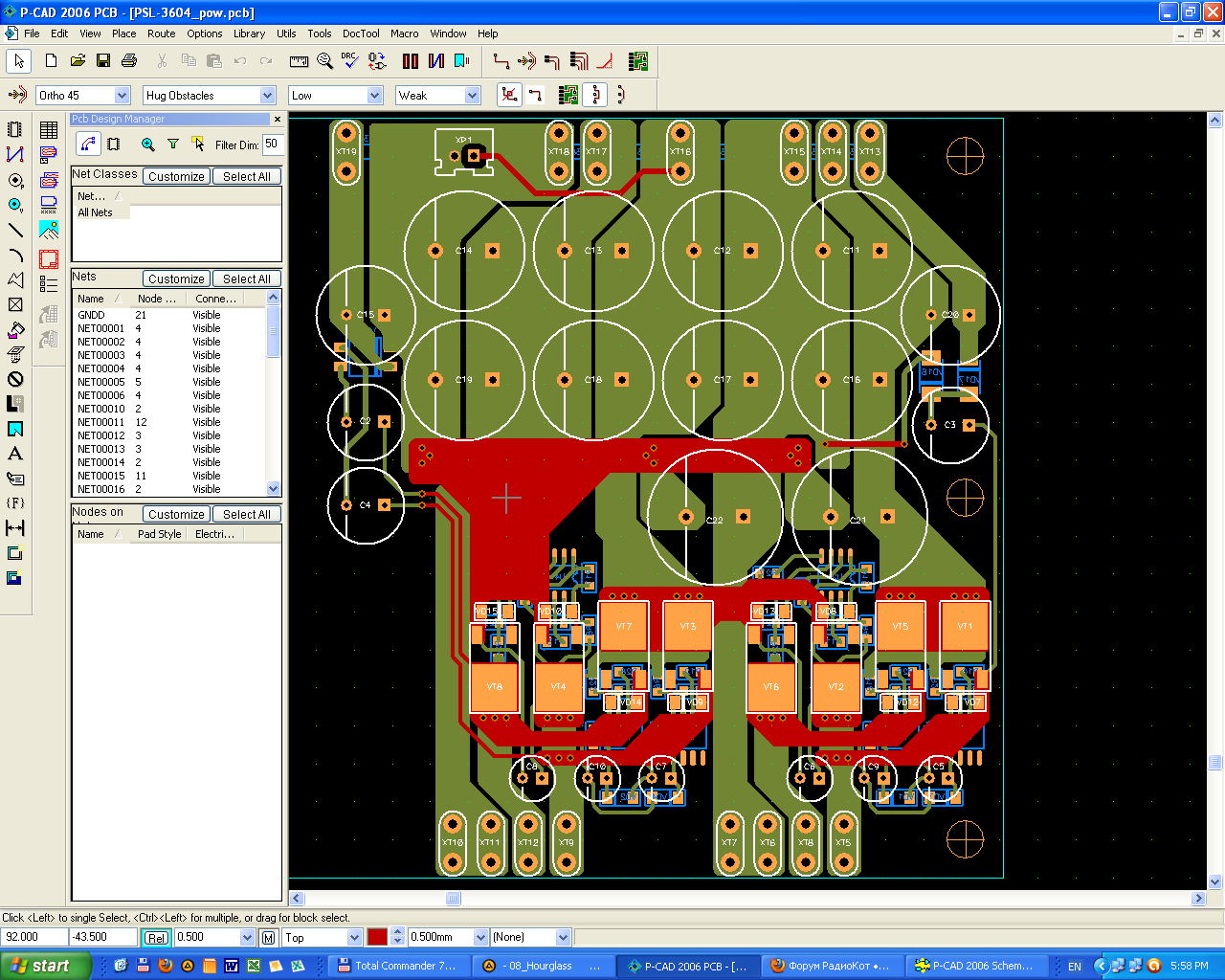
Task: Pick the Place Via tool
Action: tap(15, 205)
